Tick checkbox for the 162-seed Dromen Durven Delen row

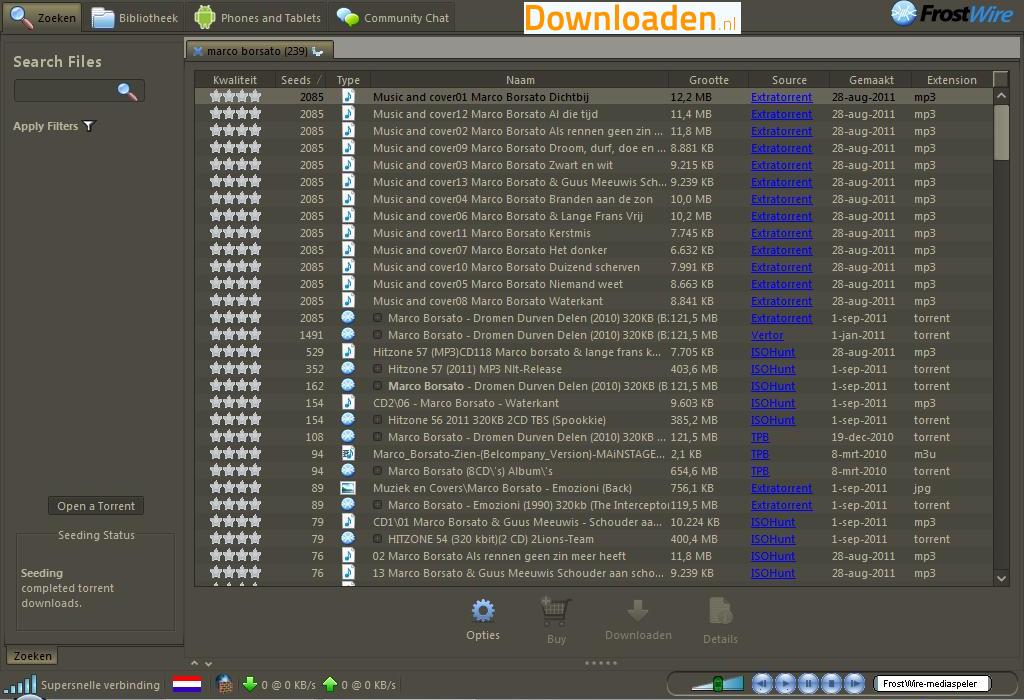click(377, 386)
